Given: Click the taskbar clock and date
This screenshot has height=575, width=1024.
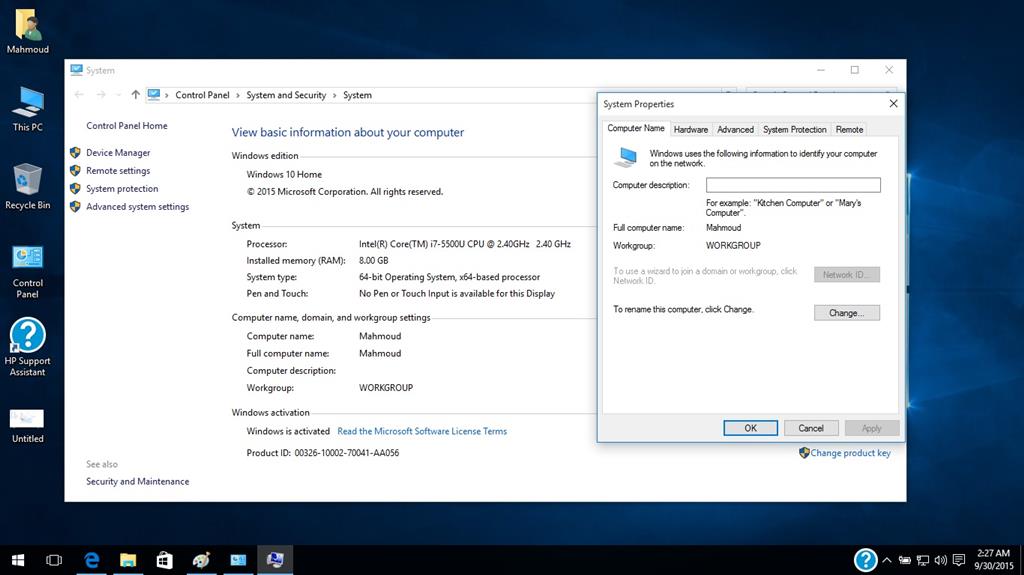Looking at the screenshot, I should [x=994, y=560].
